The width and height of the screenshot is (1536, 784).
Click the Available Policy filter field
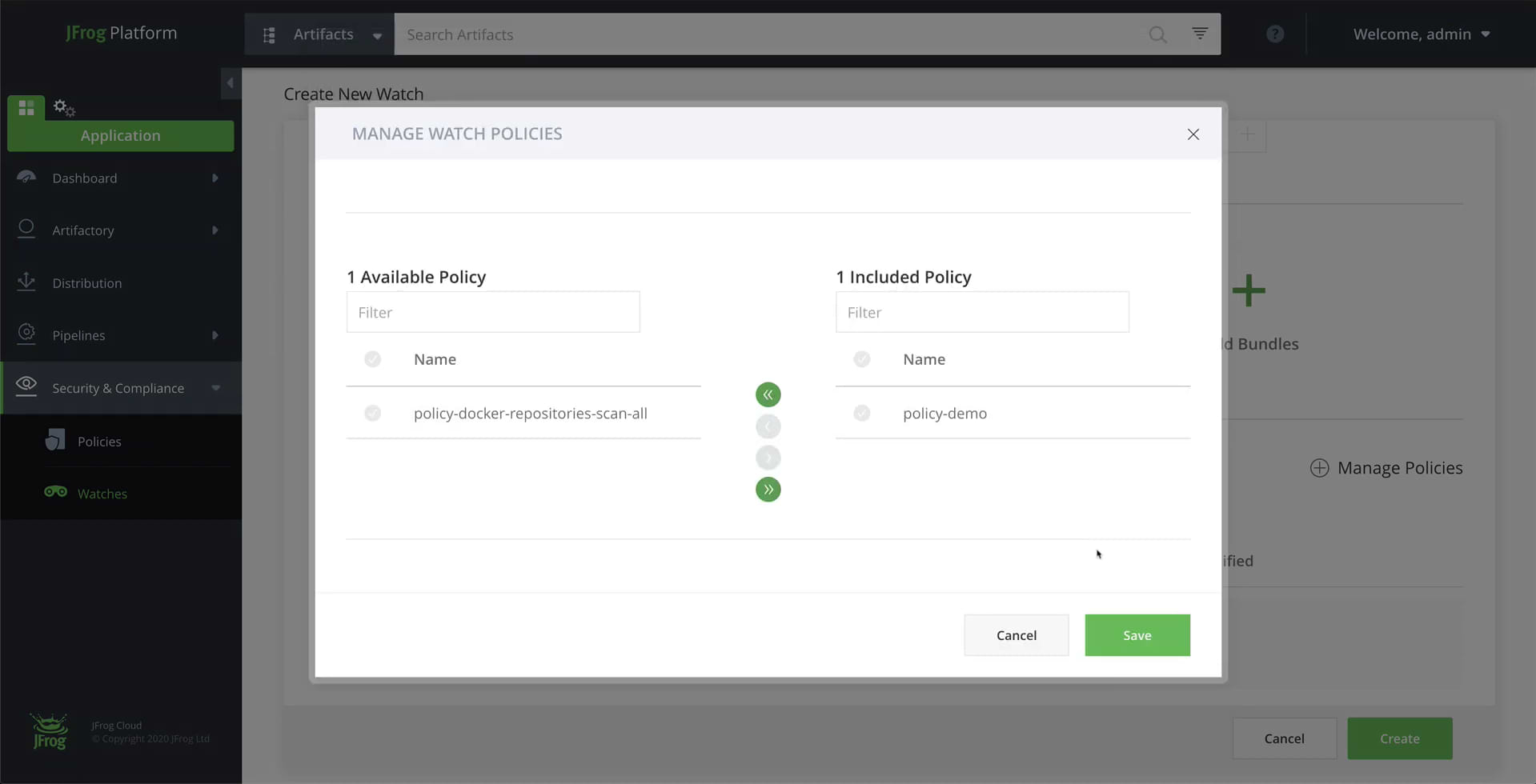pos(492,312)
